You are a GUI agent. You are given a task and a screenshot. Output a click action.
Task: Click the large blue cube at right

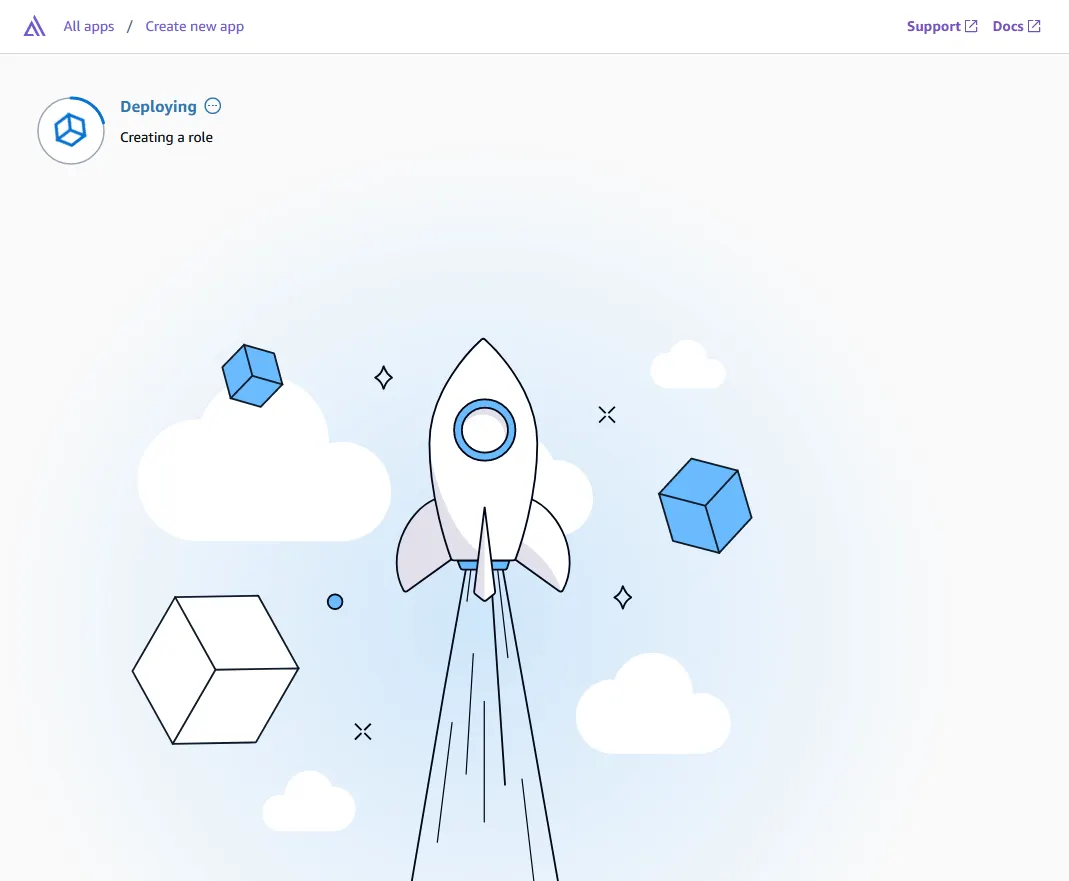pyautogui.click(x=705, y=505)
